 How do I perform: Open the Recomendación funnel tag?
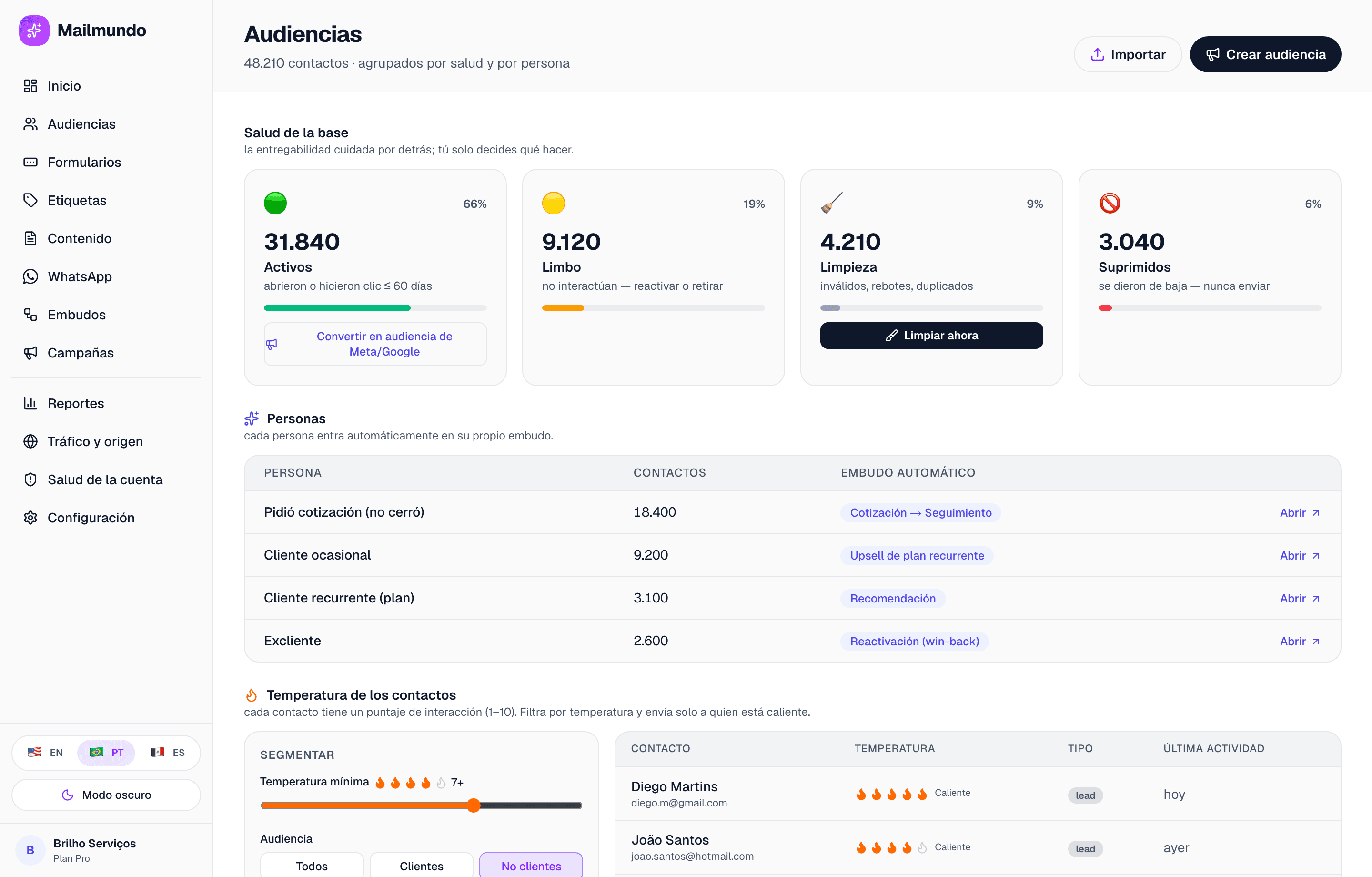coord(893,598)
